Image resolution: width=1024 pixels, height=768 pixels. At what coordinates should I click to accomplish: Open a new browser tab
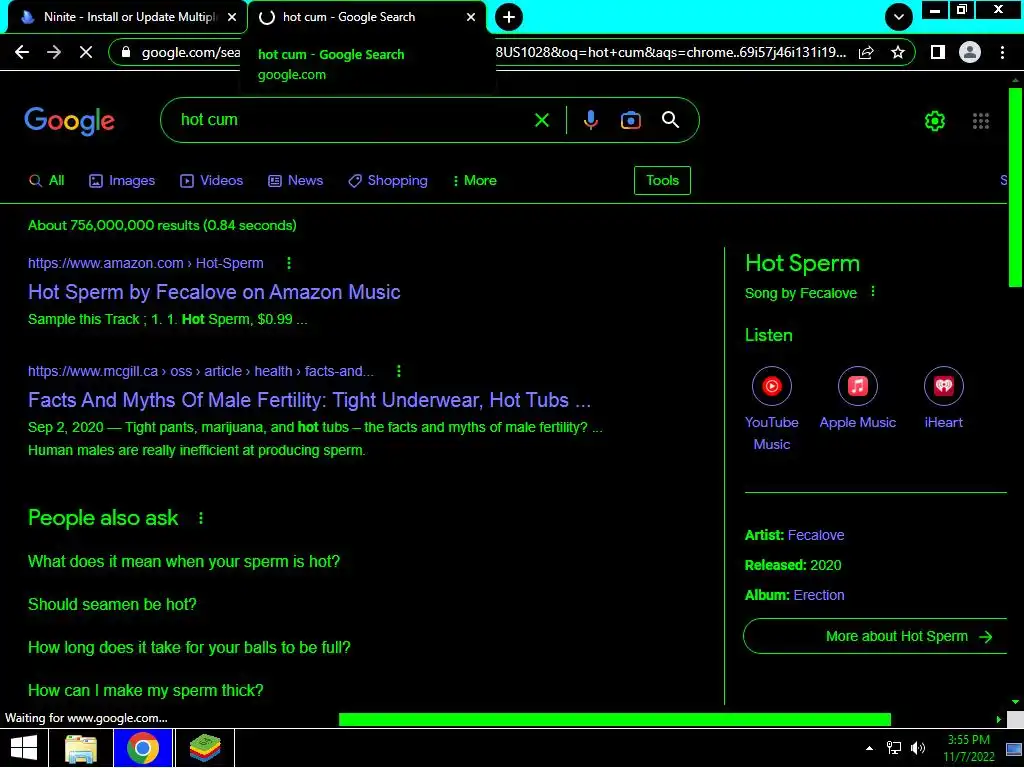[x=509, y=17]
